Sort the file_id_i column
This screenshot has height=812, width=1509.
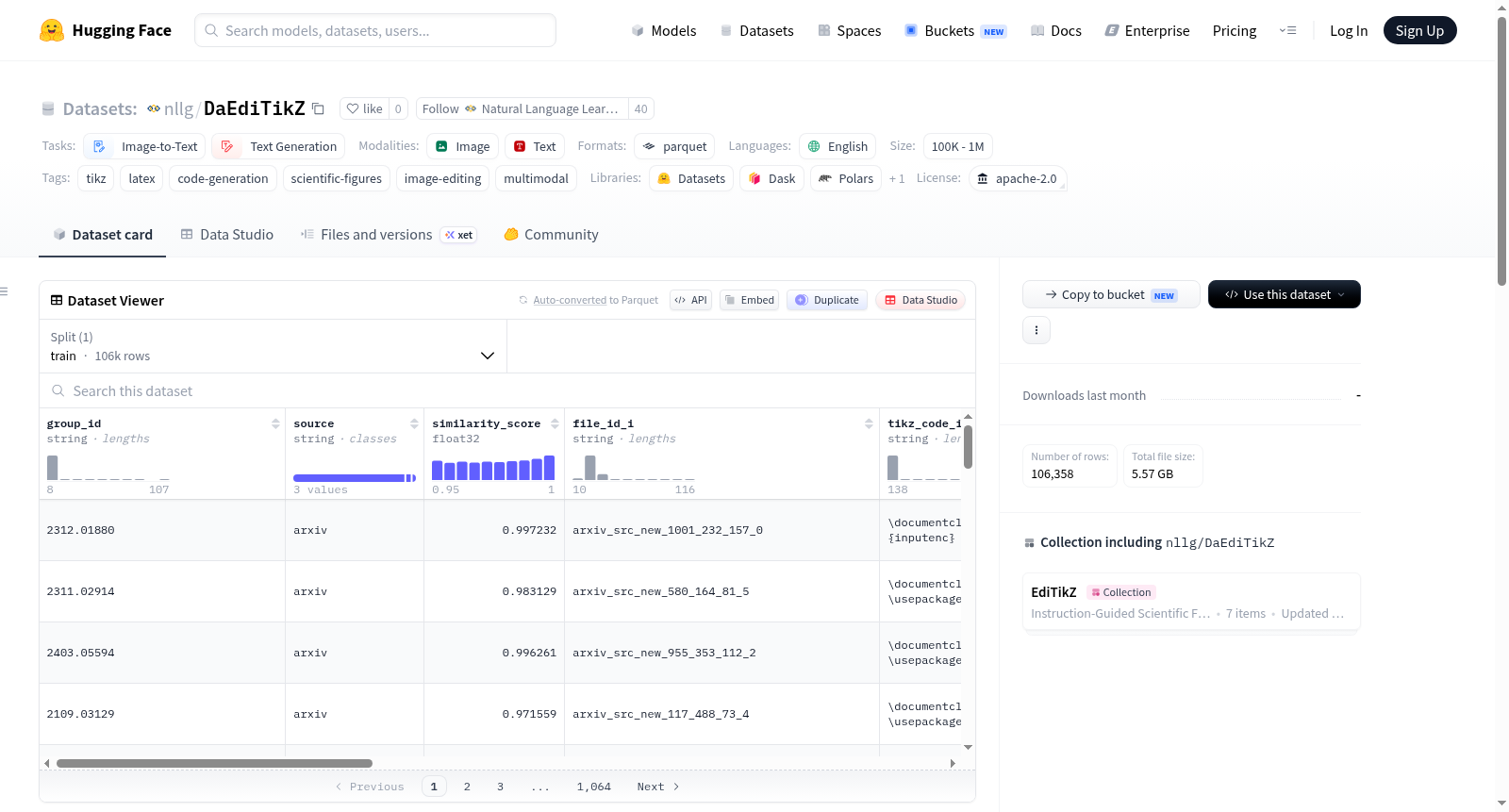click(869, 423)
